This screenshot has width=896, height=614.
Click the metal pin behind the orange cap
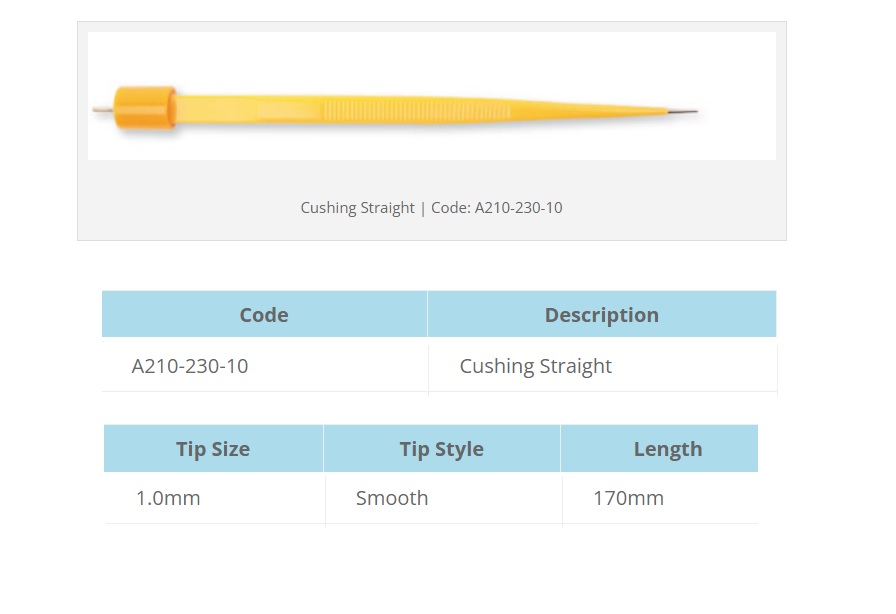pos(102,109)
